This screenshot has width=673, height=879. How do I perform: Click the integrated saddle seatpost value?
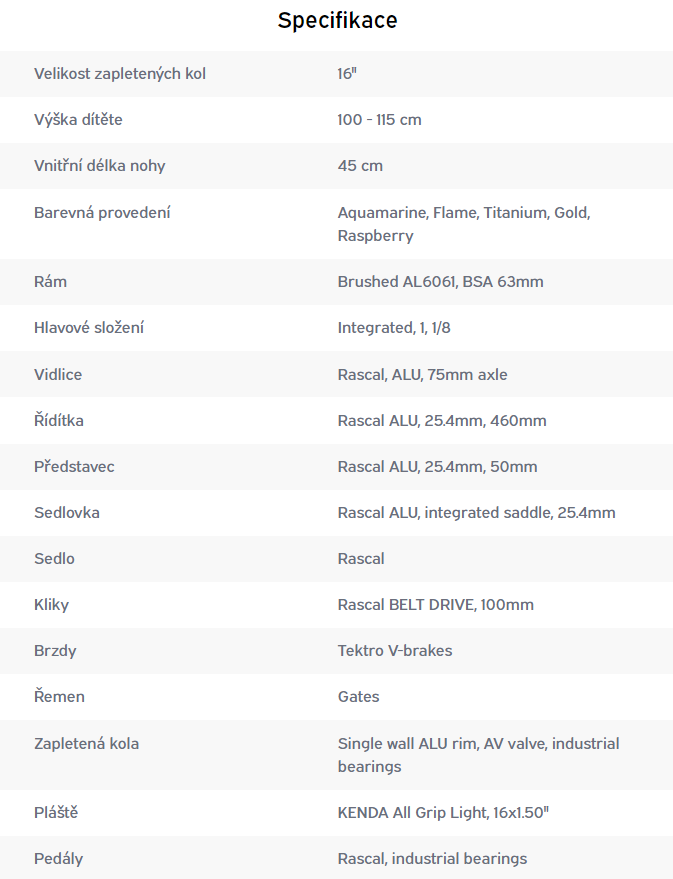click(476, 512)
